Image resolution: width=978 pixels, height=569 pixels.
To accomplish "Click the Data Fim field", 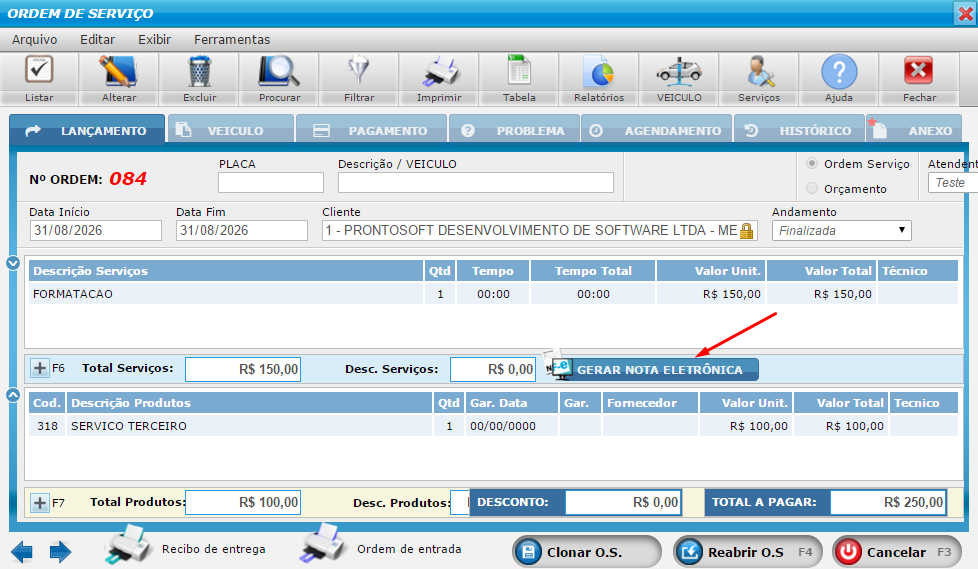I will coord(242,230).
